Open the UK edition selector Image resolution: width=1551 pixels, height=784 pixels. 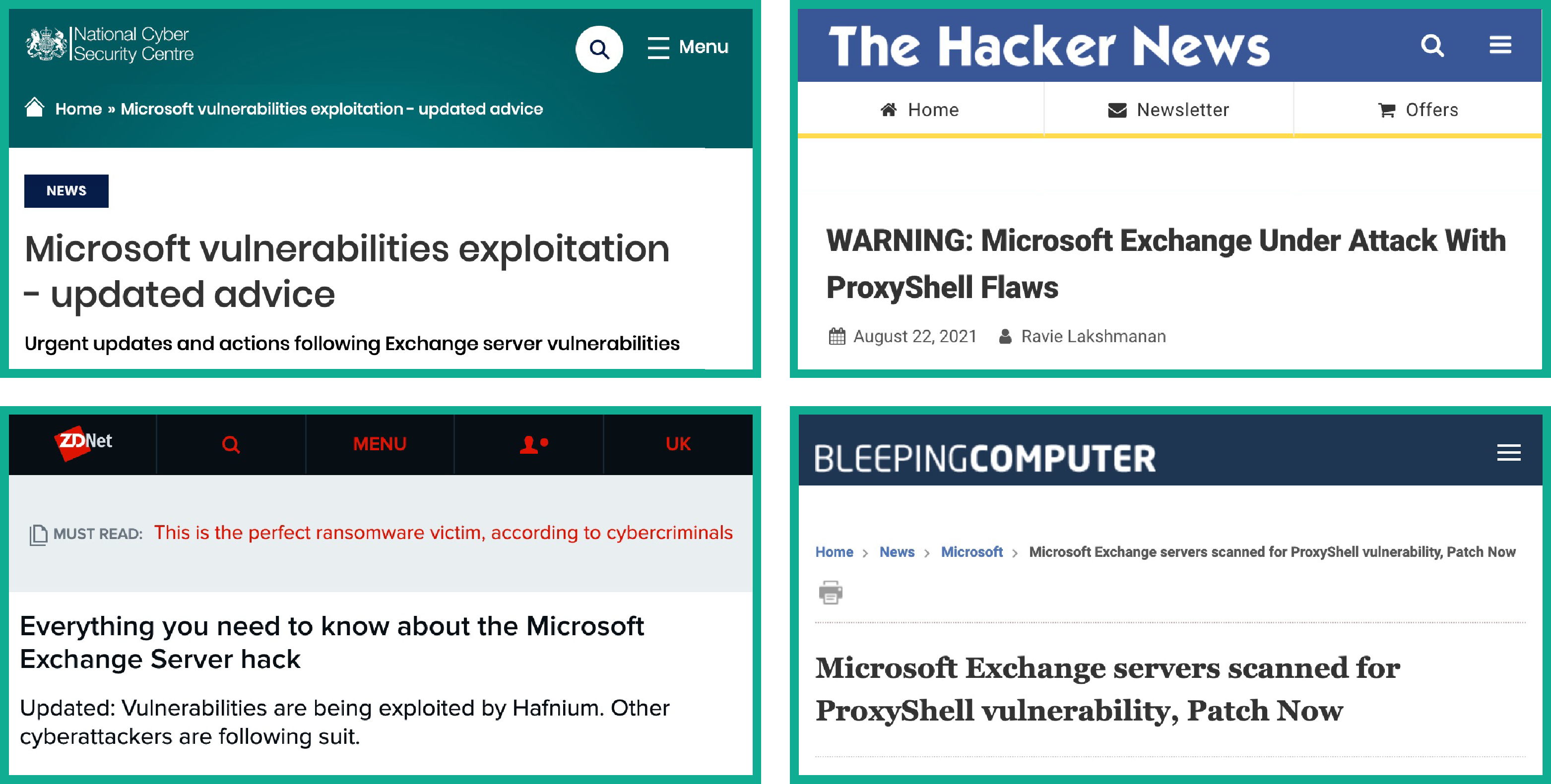[x=678, y=444]
